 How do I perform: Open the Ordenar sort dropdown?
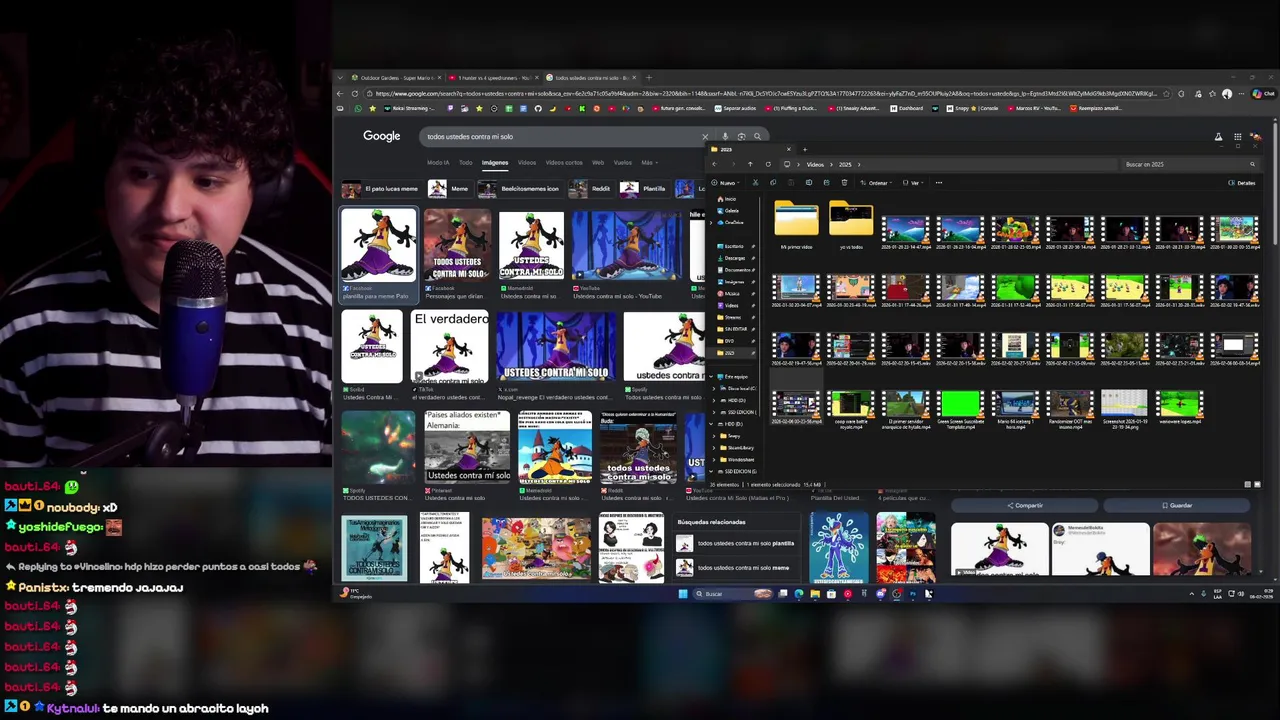pos(876,183)
